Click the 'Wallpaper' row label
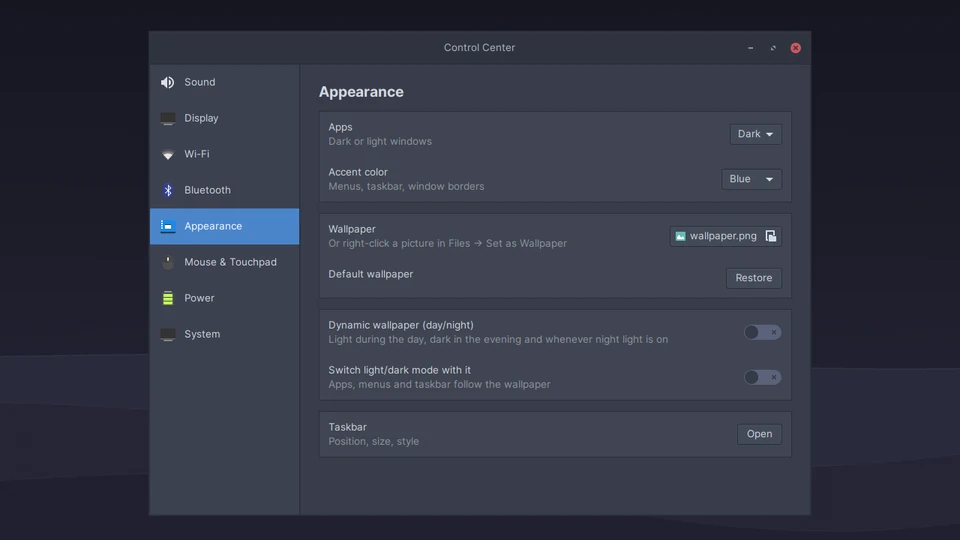This screenshot has height=540, width=960. tap(352, 230)
